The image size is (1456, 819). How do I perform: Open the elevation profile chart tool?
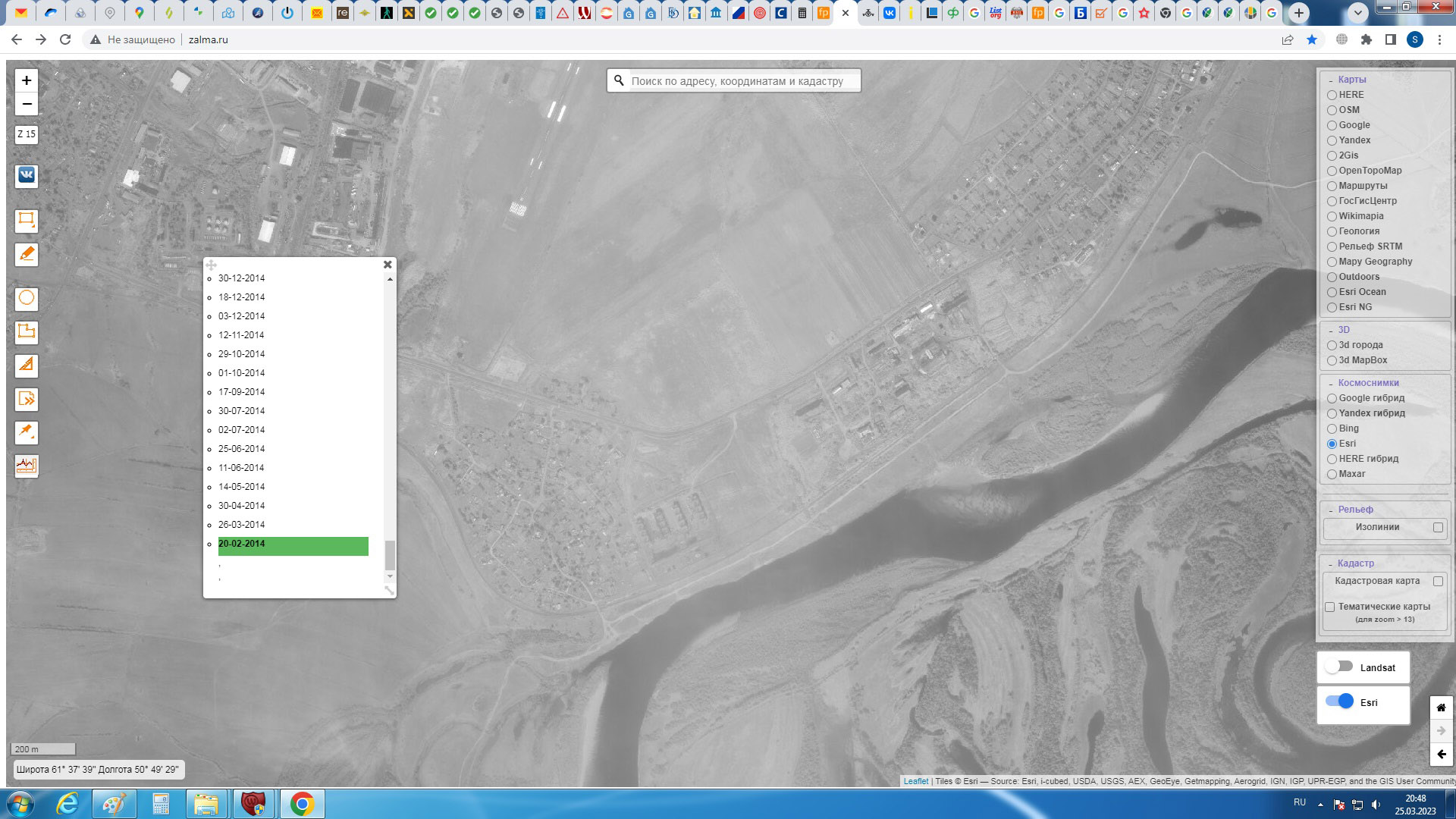click(27, 465)
